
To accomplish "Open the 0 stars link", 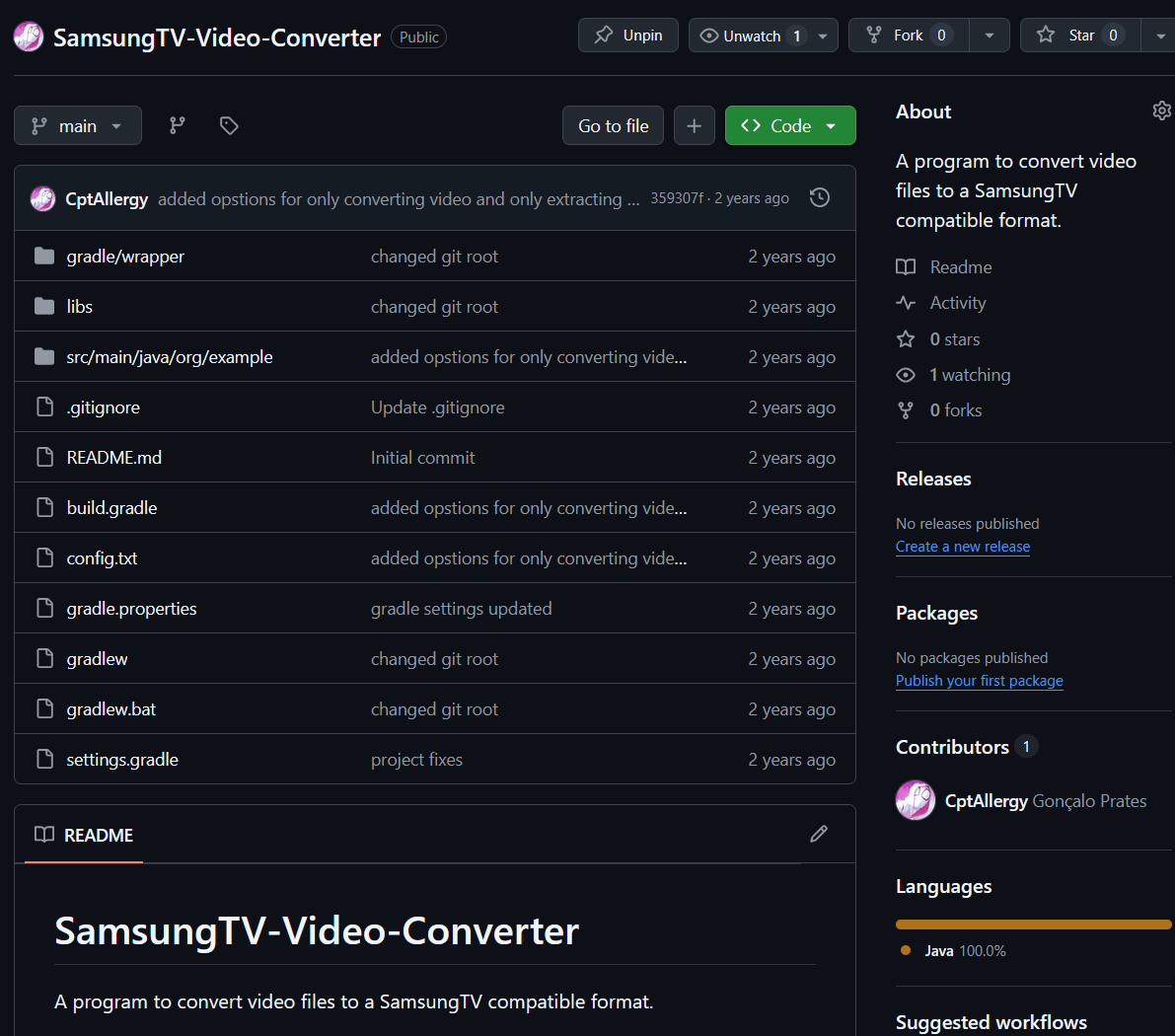I will tap(955, 338).
